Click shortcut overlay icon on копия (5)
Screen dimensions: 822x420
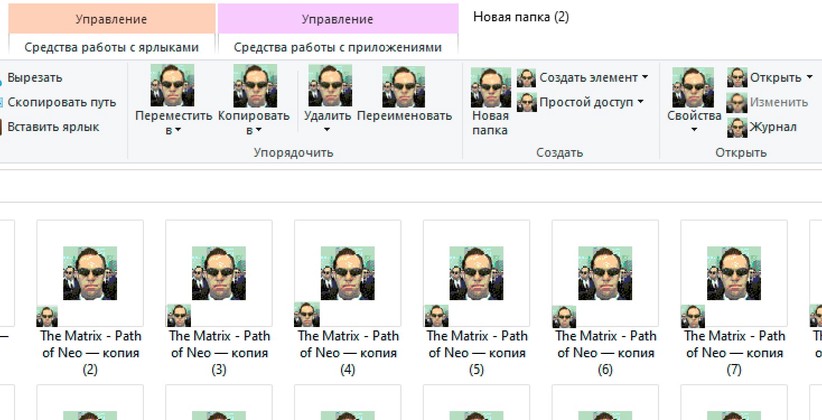[x=436, y=316]
